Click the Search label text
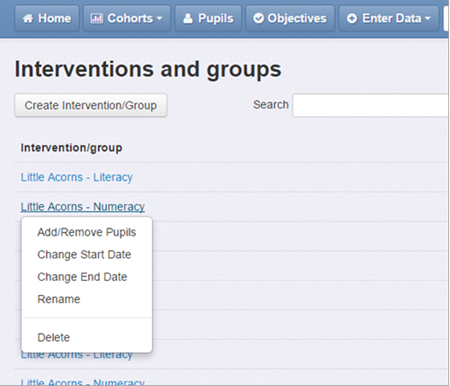 pos(271,105)
